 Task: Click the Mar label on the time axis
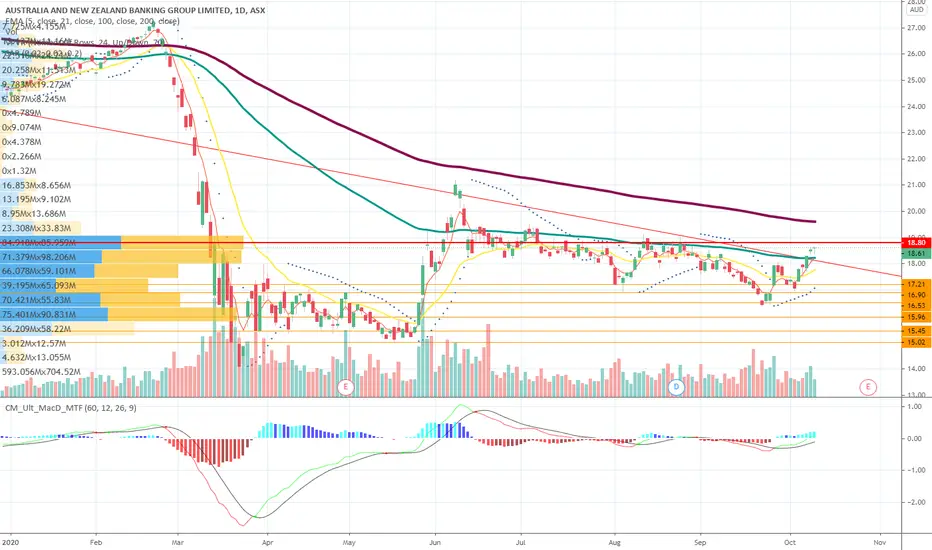click(x=177, y=543)
